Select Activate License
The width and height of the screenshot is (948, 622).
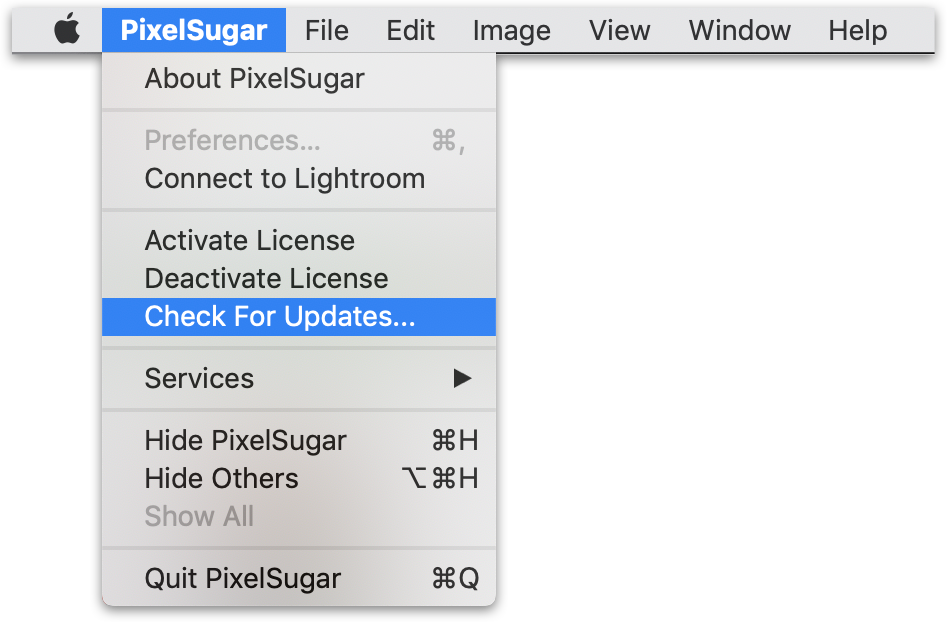click(x=250, y=241)
